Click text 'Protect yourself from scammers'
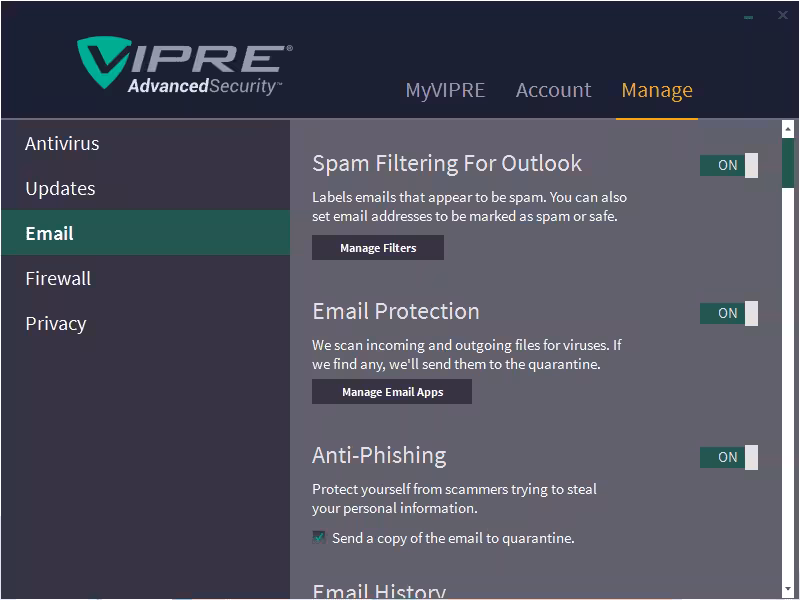The height and width of the screenshot is (600, 800). [x=410, y=489]
